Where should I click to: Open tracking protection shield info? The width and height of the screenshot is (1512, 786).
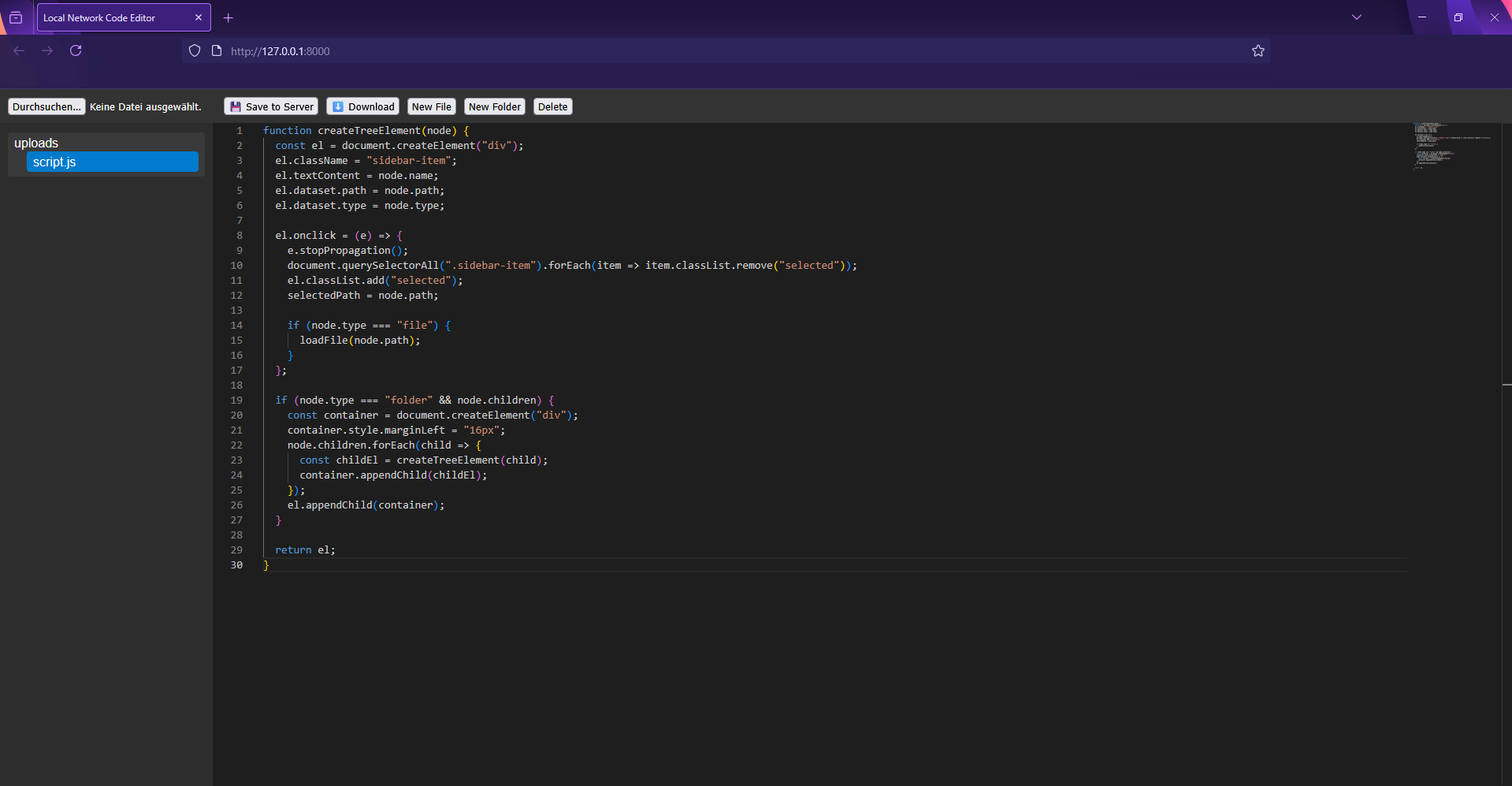coord(195,50)
